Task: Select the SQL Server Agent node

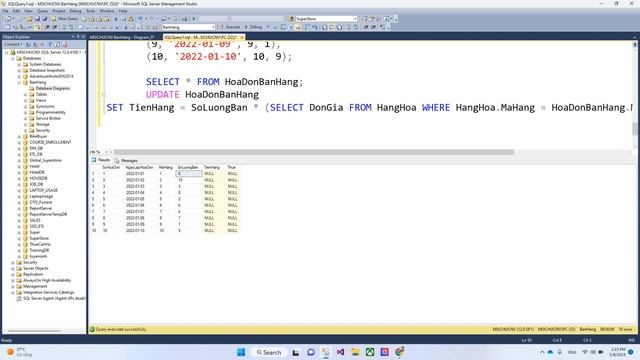Action: [54, 298]
